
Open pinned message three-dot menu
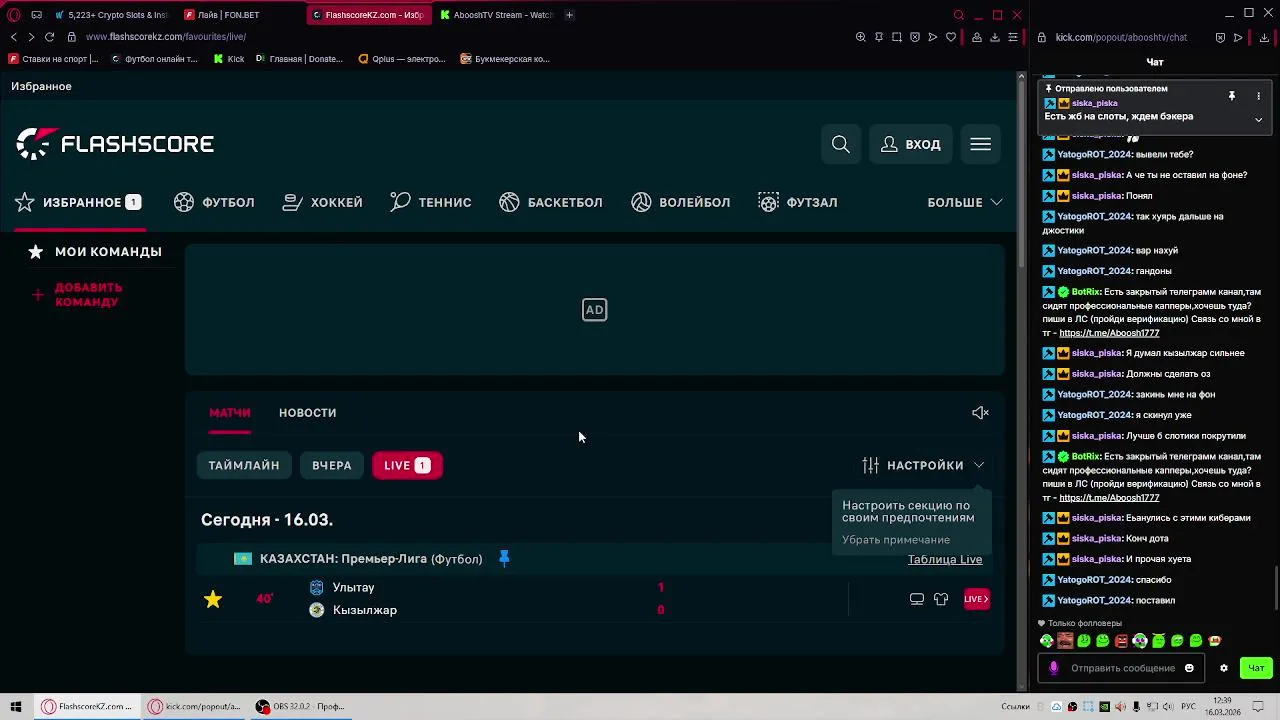[1258, 96]
